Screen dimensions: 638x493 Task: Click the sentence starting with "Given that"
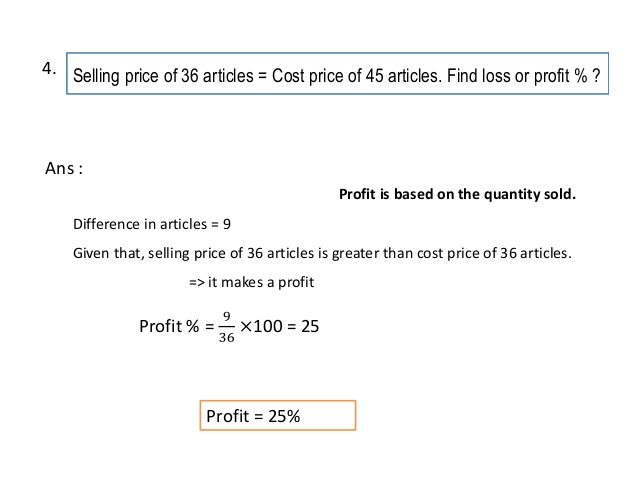tap(322, 253)
